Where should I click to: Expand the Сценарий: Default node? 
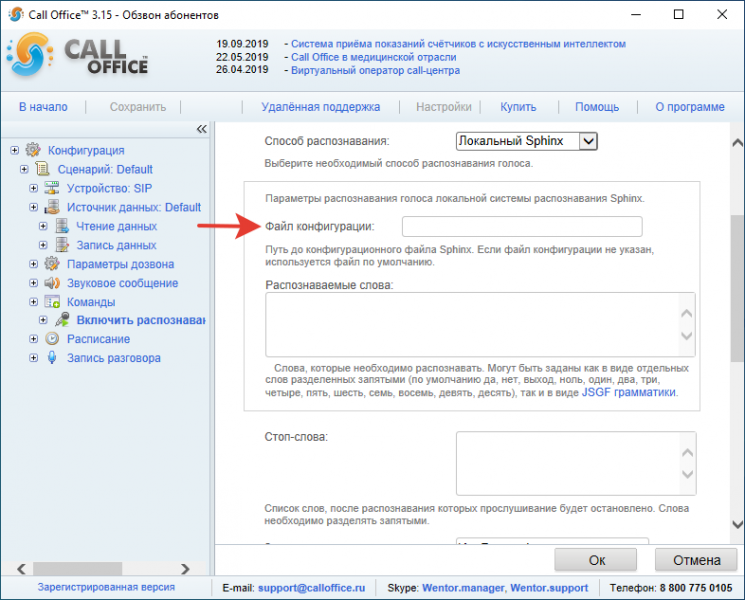pyautogui.click(x=24, y=169)
